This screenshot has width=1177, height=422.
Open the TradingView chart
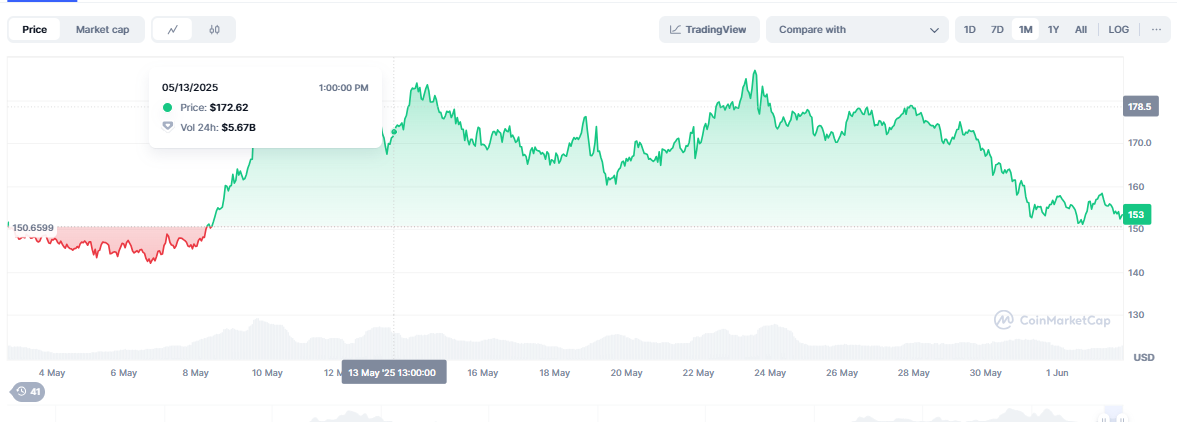pos(709,30)
